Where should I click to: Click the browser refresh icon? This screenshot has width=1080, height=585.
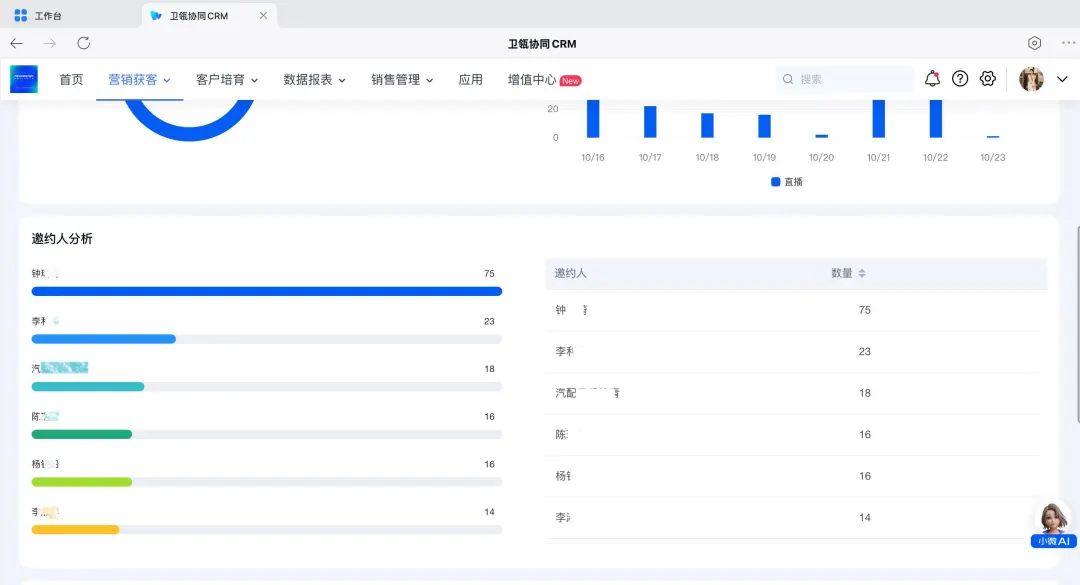coord(84,43)
